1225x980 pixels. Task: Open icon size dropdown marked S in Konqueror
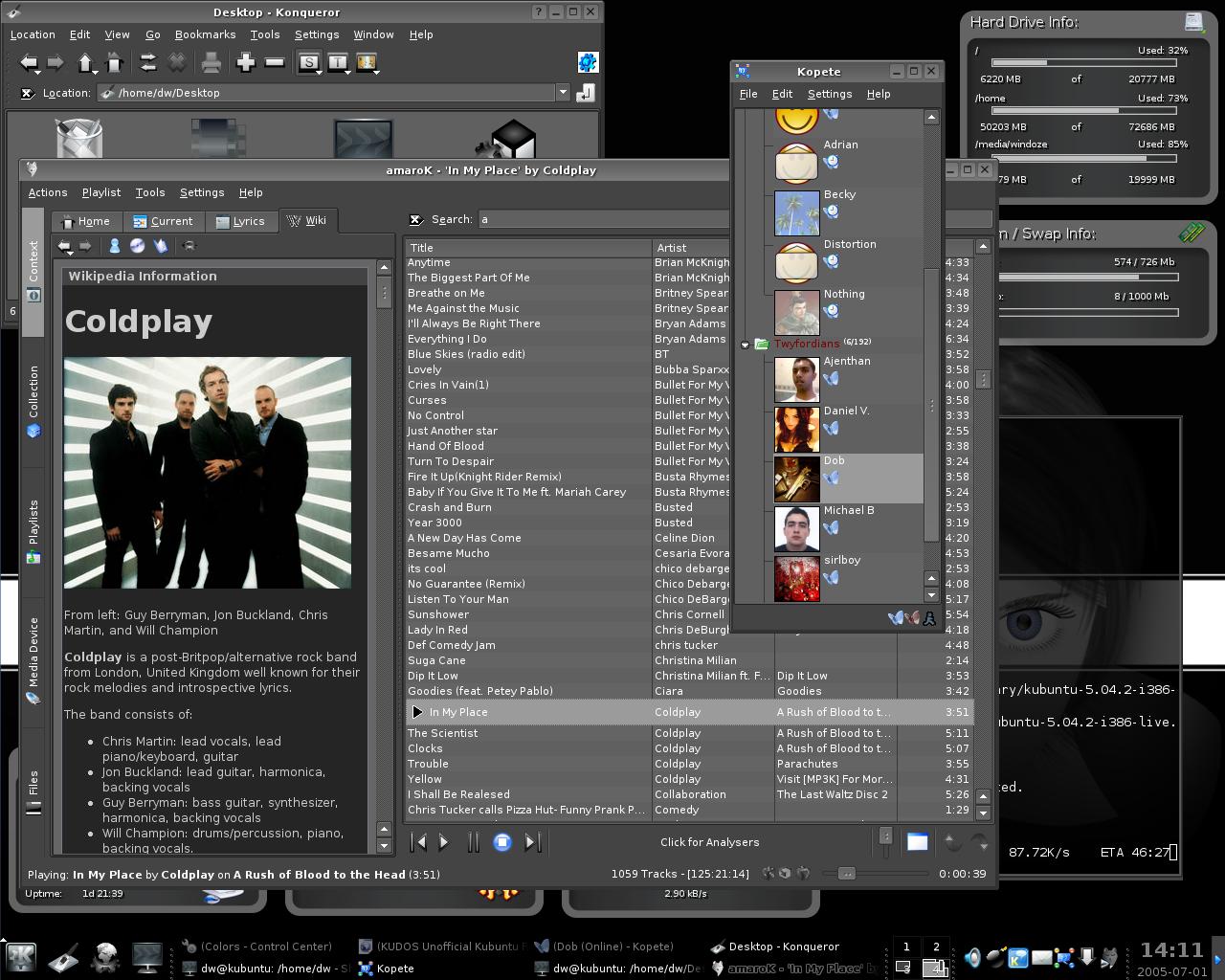310,64
